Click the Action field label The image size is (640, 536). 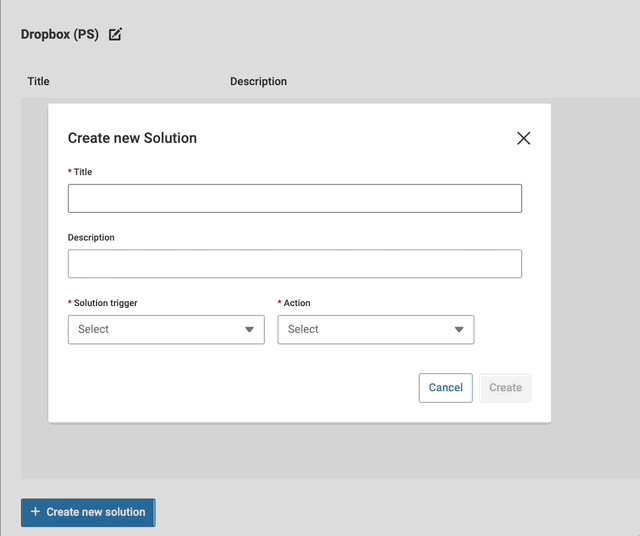tap(297, 303)
